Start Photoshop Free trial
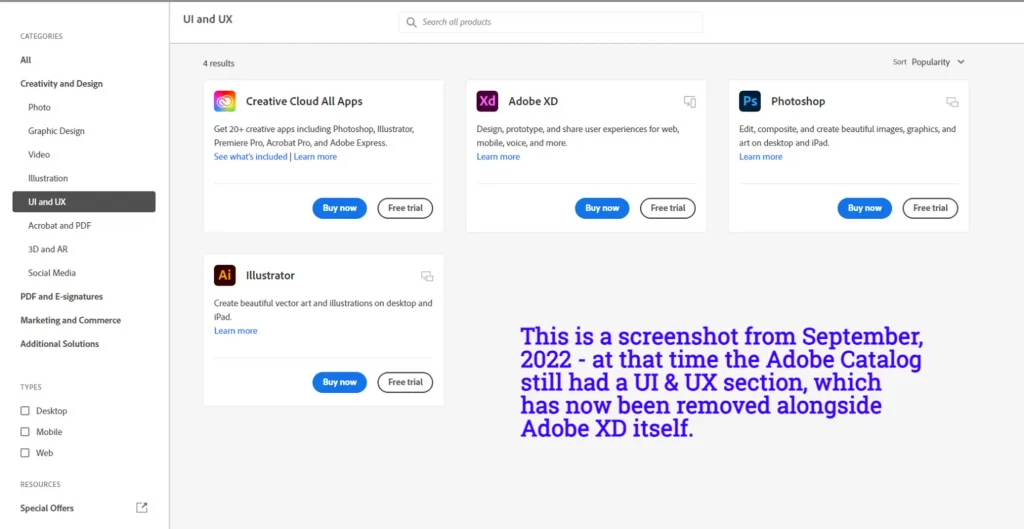The image size is (1024, 529). (x=930, y=208)
